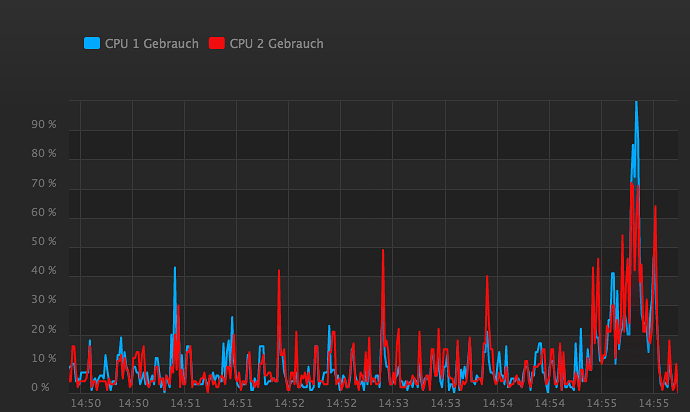Image resolution: width=690 pixels, height=412 pixels.
Task: Click the 30 % y-axis label
Action: 44,300
